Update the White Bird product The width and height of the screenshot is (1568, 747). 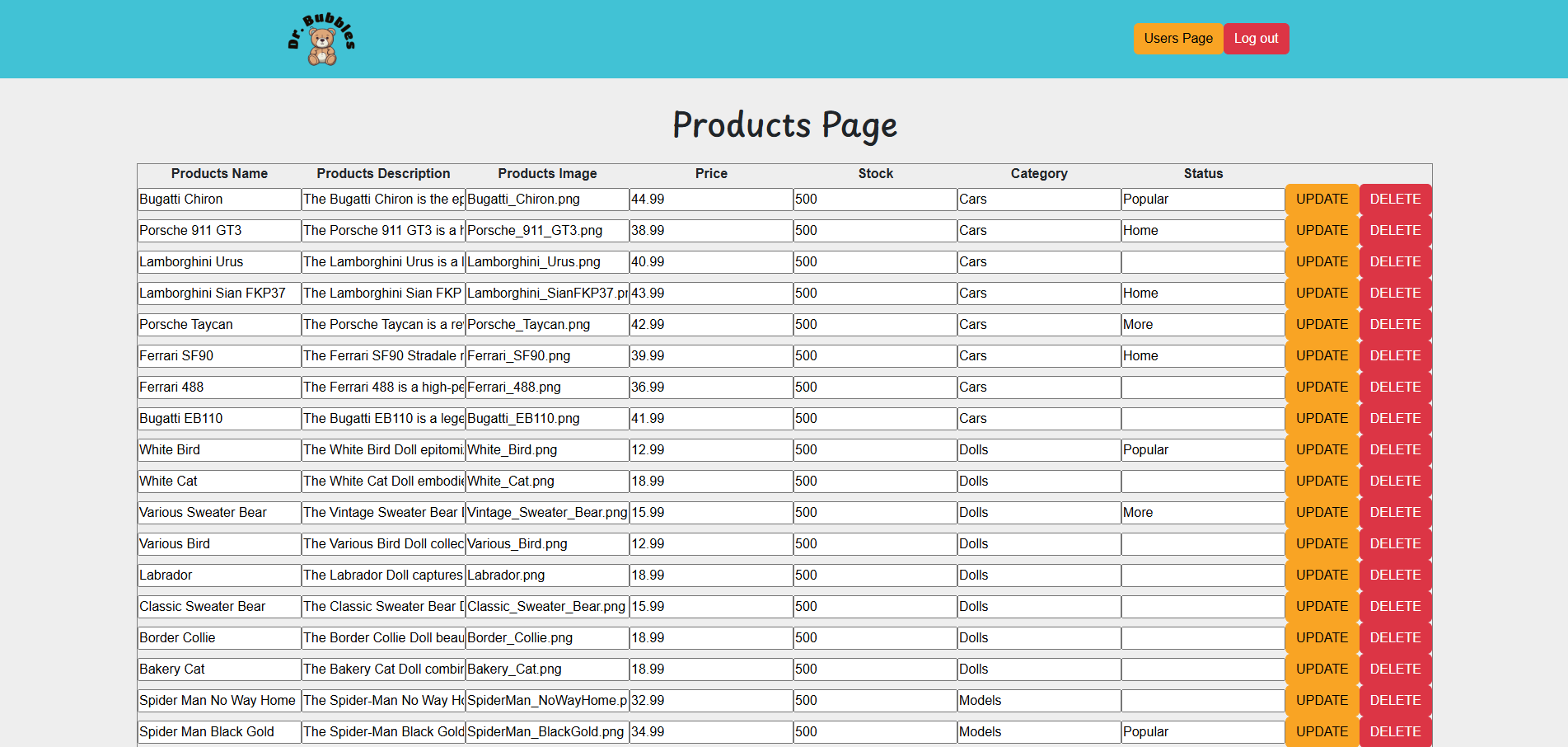tap(1322, 449)
